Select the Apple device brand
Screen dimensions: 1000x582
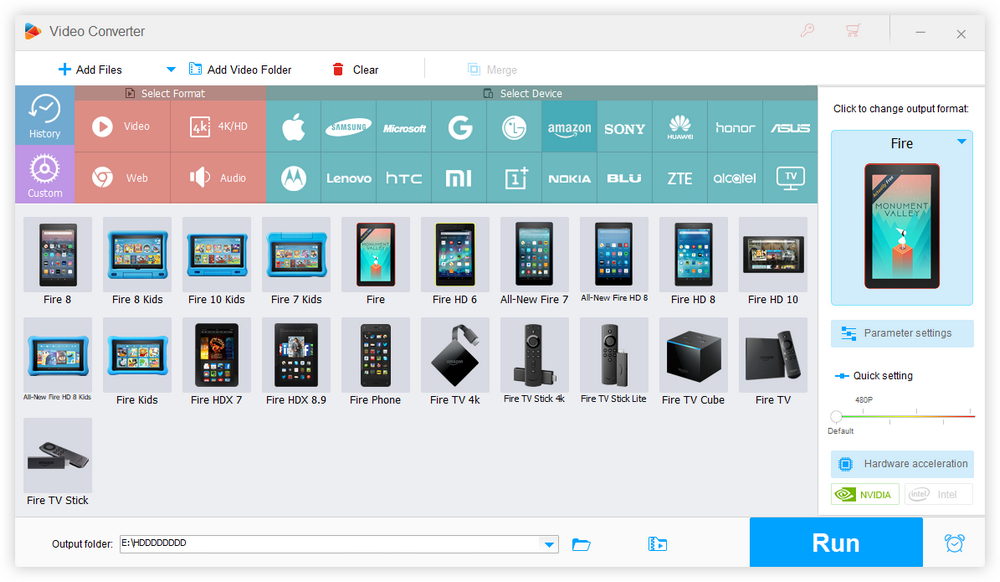coord(293,127)
